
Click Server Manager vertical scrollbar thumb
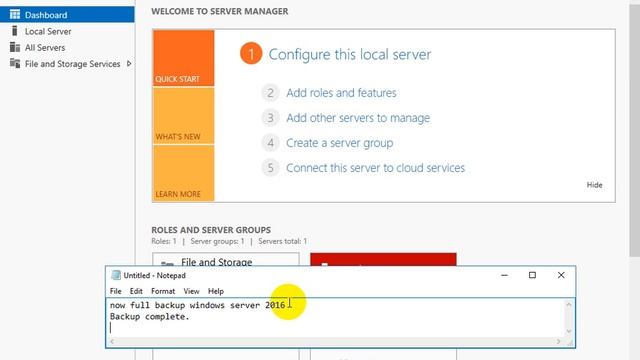pyautogui.click(x=634, y=131)
